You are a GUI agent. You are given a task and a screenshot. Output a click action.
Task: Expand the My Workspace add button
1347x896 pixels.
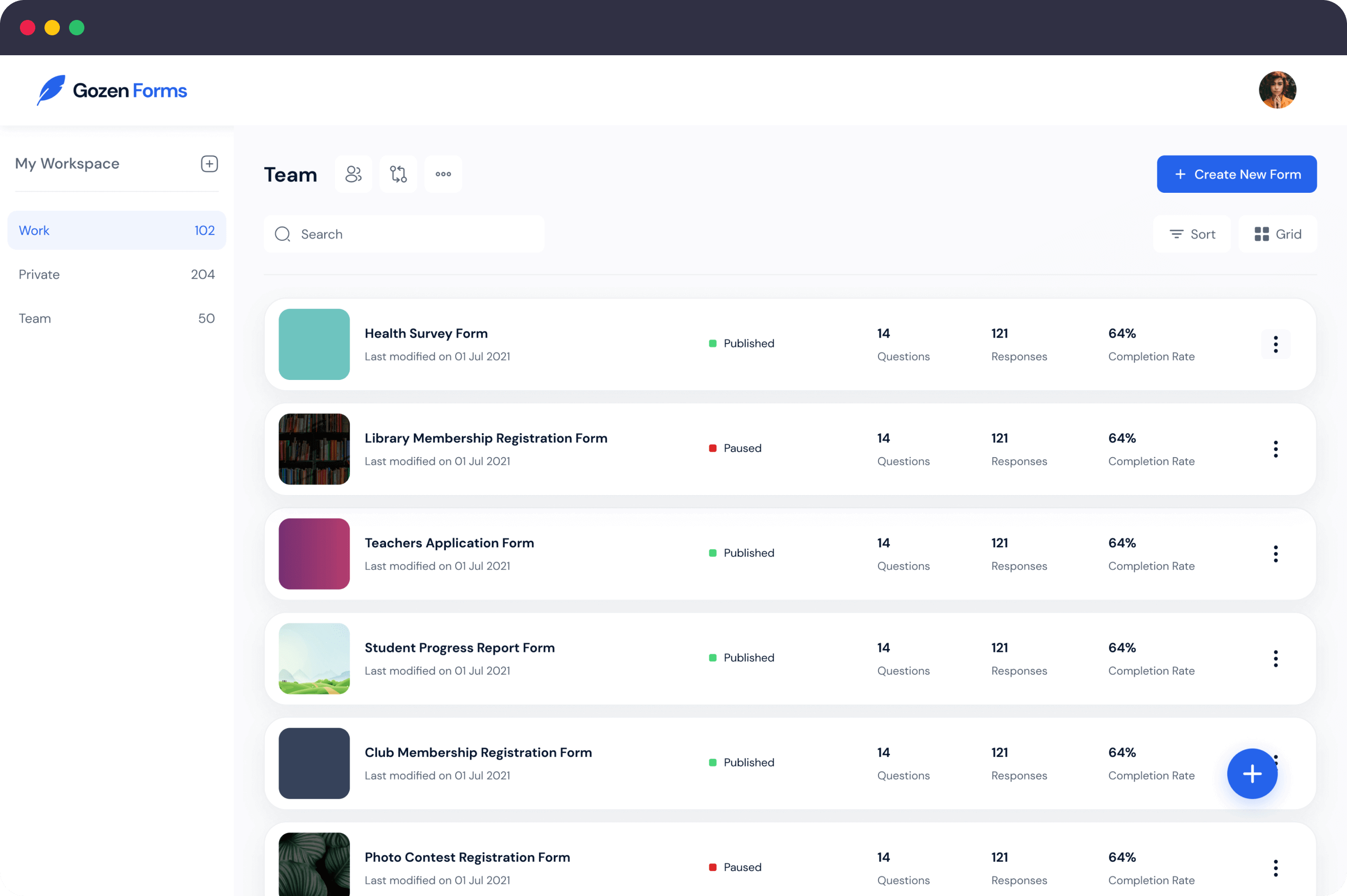pos(209,164)
